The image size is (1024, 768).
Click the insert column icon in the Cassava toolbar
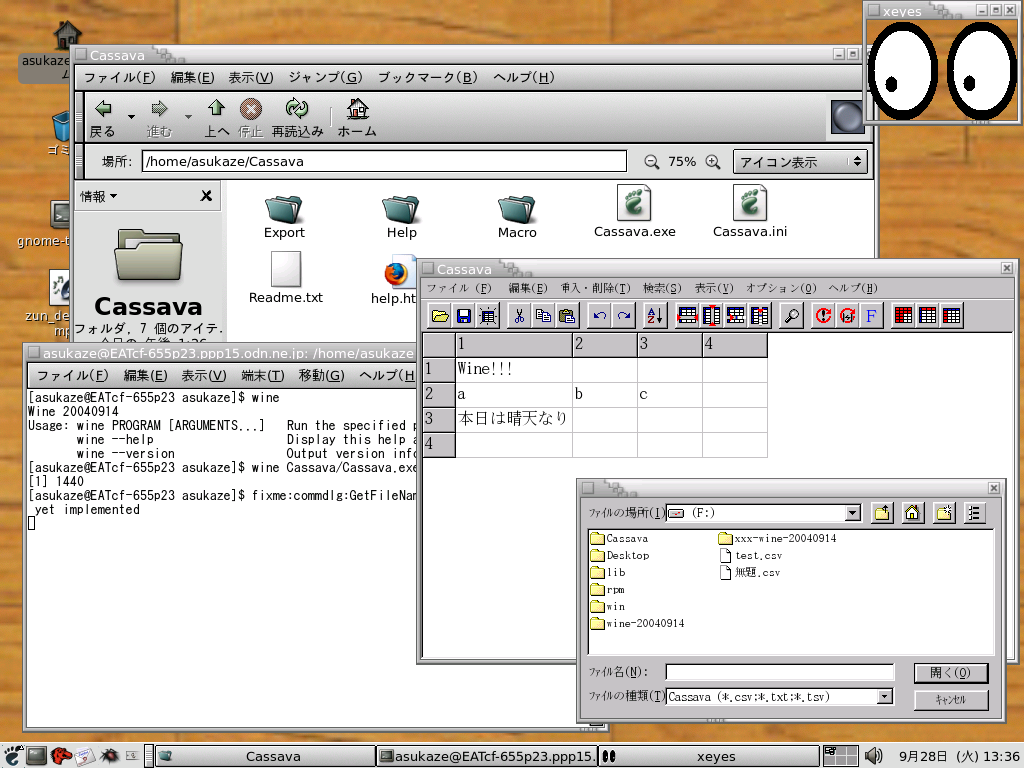(x=711, y=316)
